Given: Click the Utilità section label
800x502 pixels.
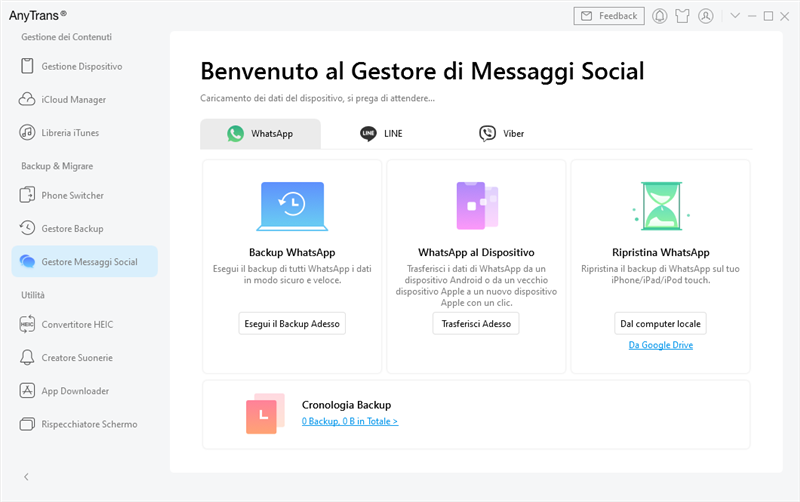Looking at the screenshot, I should tap(33, 295).
